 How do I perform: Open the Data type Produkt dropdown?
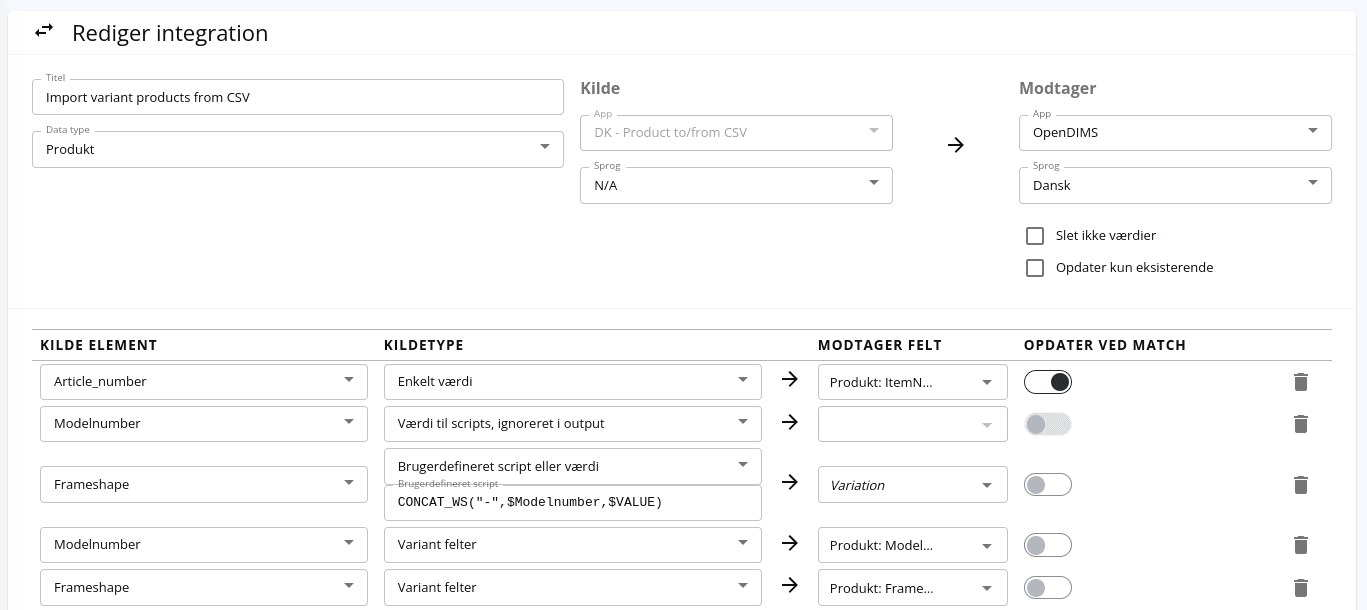(x=298, y=149)
